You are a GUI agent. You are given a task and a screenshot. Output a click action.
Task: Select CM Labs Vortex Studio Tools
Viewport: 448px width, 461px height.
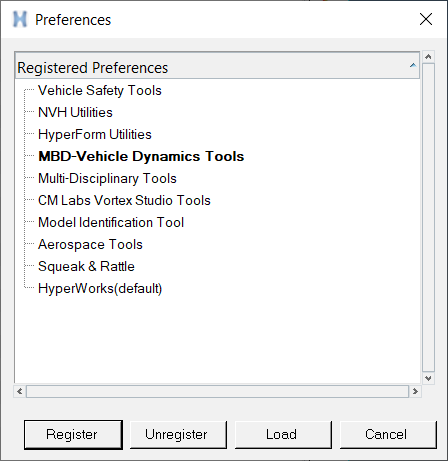pos(124,200)
